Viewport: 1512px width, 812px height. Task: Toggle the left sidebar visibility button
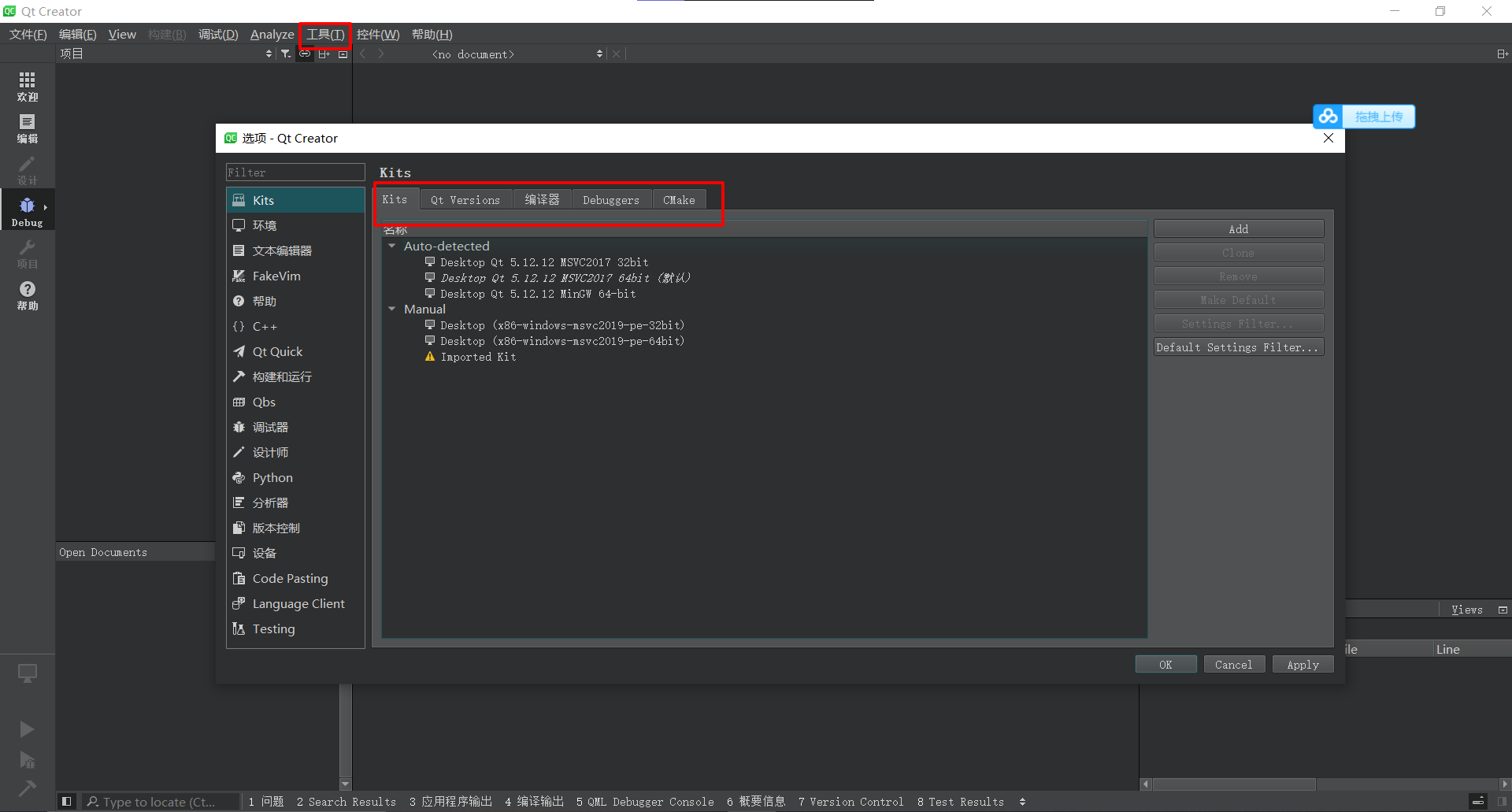[x=67, y=801]
